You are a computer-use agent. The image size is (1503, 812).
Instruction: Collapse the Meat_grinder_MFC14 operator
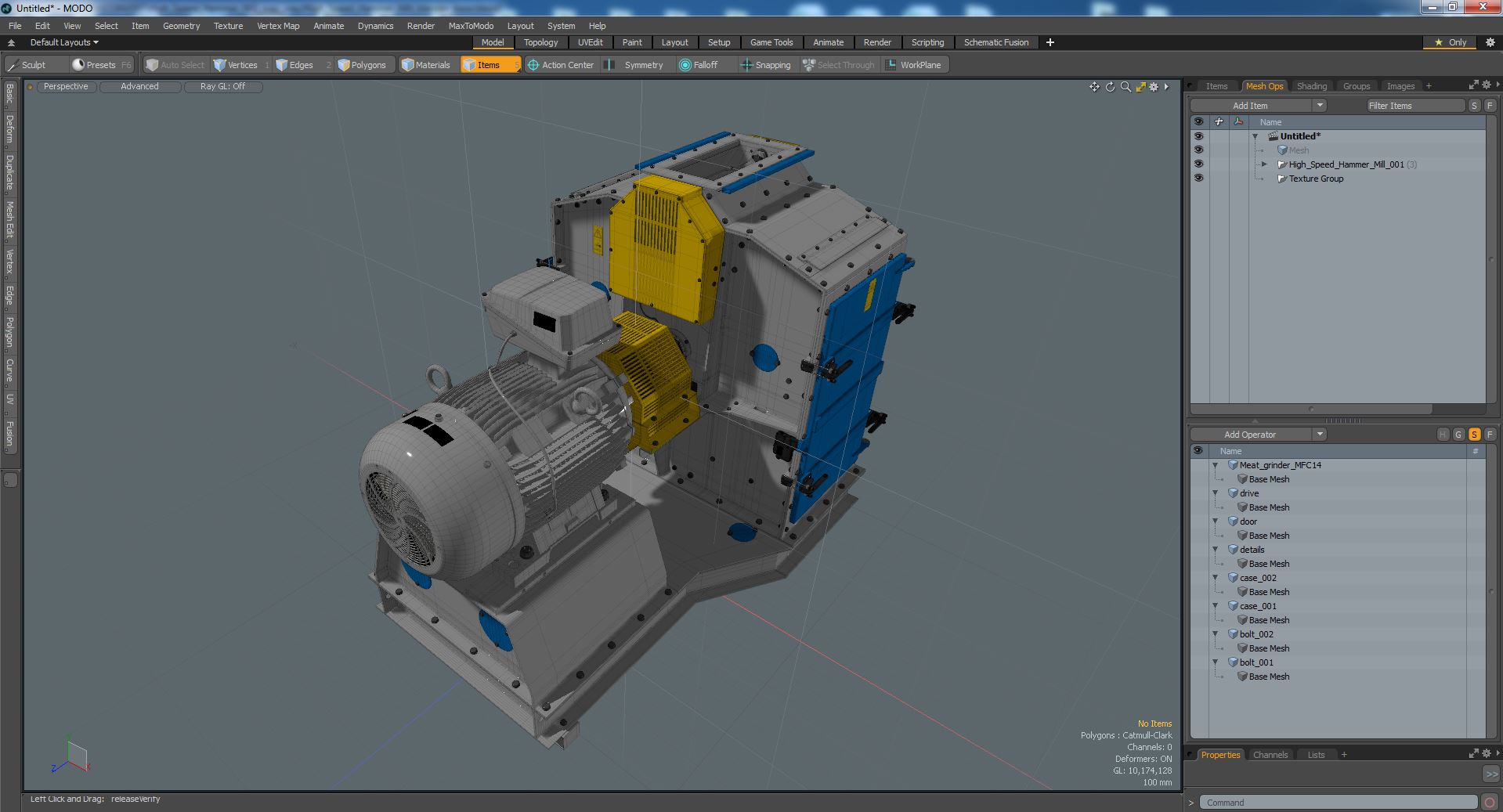[x=1216, y=465]
